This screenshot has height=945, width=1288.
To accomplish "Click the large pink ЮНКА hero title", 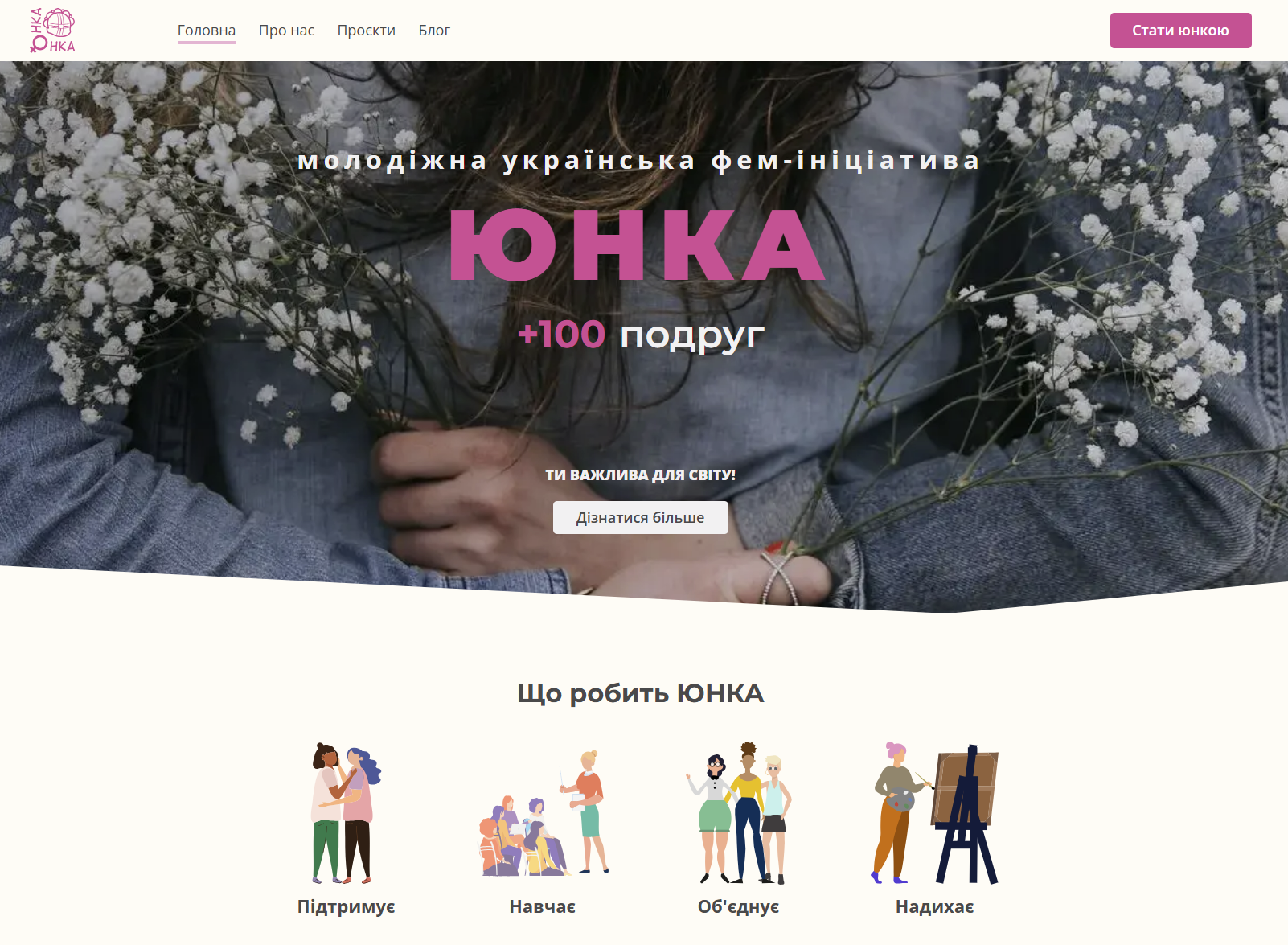I will pyautogui.click(x=638, y=244).
